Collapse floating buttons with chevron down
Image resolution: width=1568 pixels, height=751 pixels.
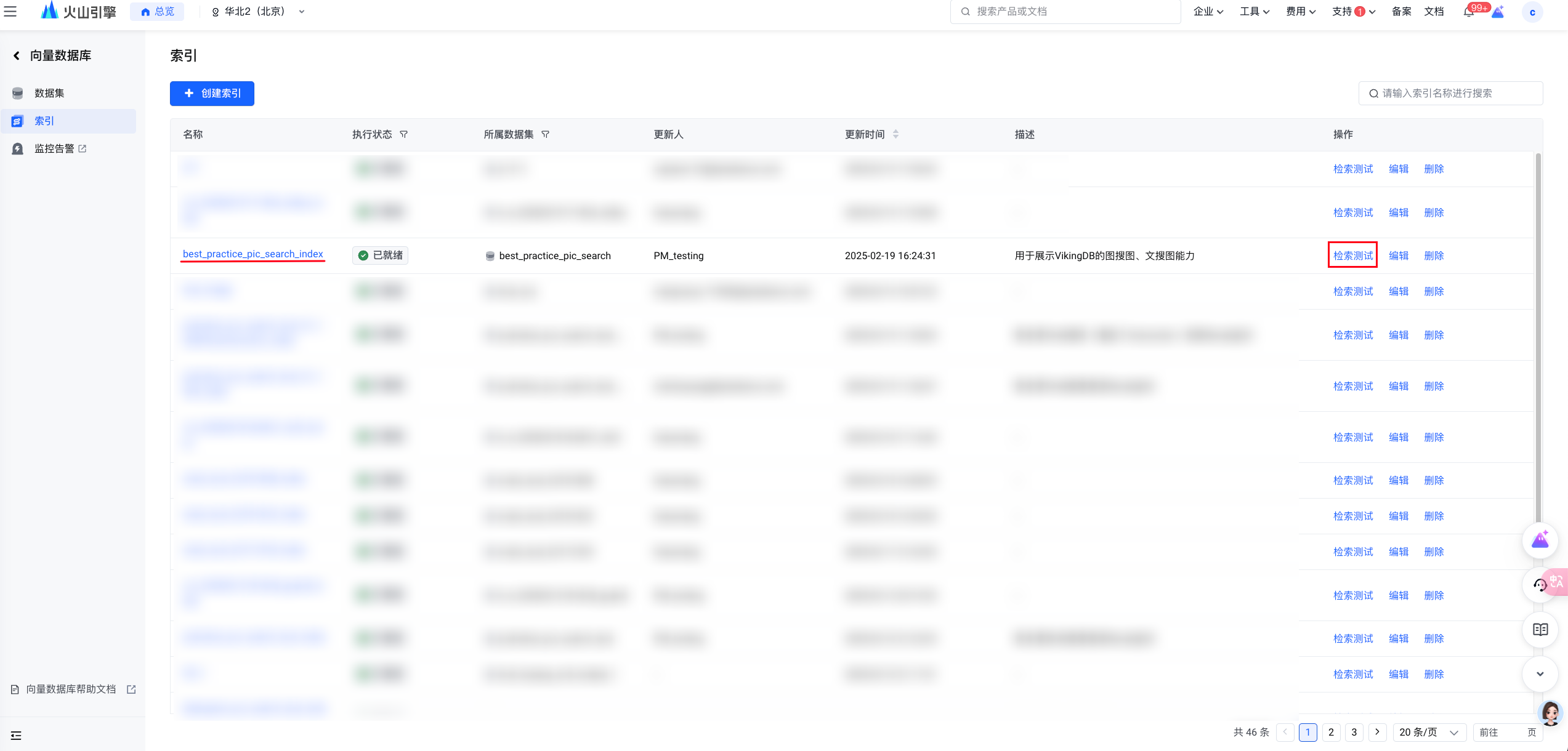tap(1540, 673)
